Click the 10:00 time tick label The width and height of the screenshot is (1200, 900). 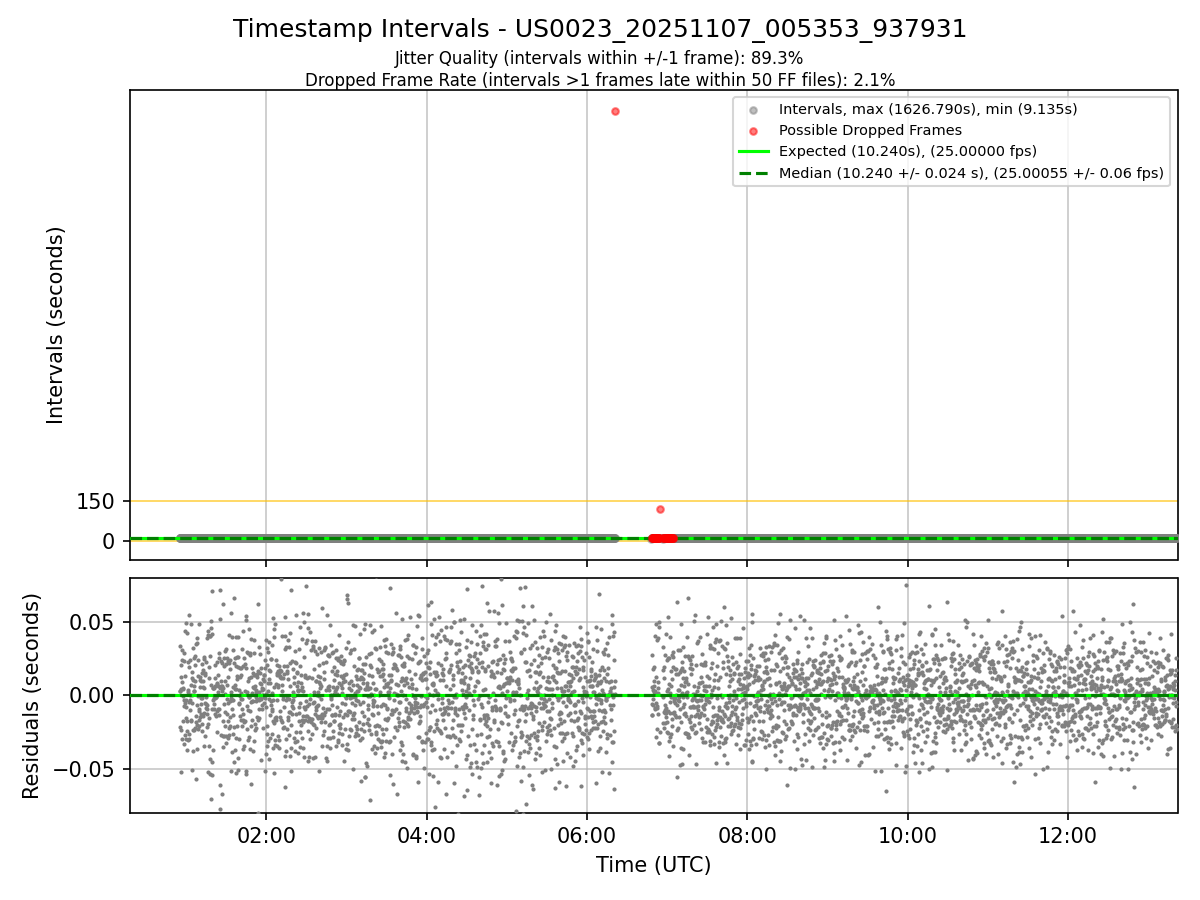[908, 834]
